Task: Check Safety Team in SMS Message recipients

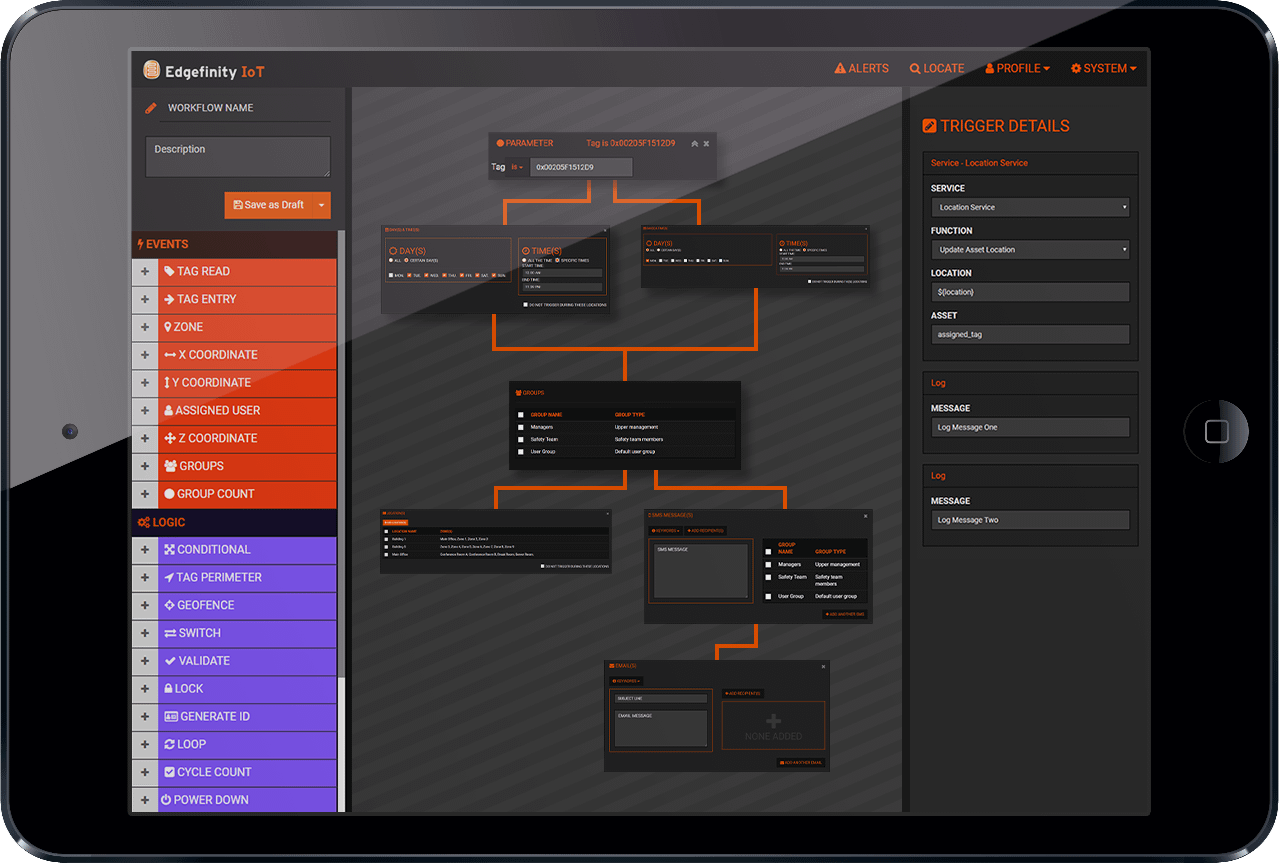Action: coord(768,577)
